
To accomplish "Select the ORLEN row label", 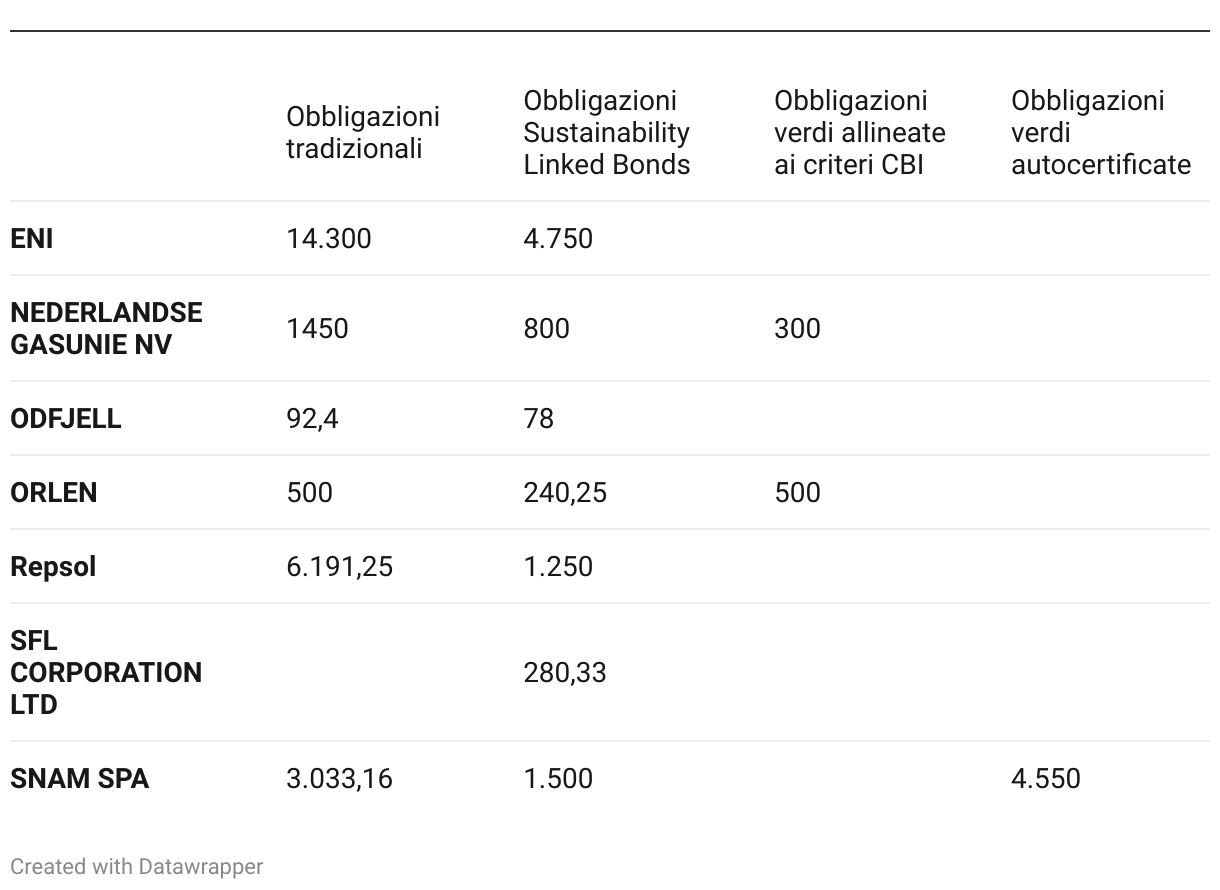I will pyautogui.click(x=54, y=493).
